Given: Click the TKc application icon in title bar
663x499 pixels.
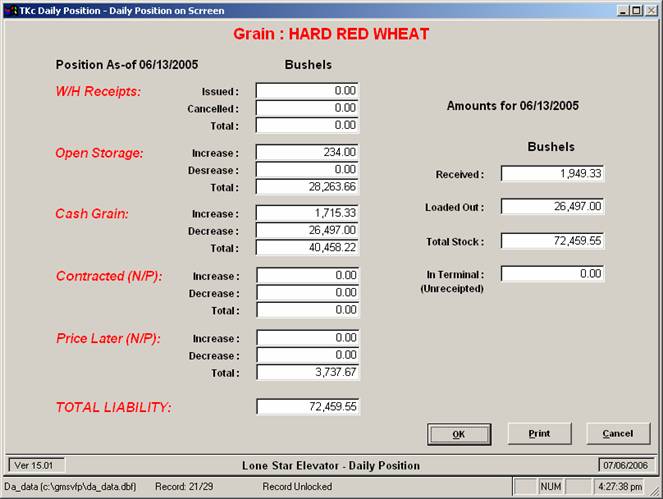Looking at the screenshot, I should pyautogui.click(x=10, y=10).
